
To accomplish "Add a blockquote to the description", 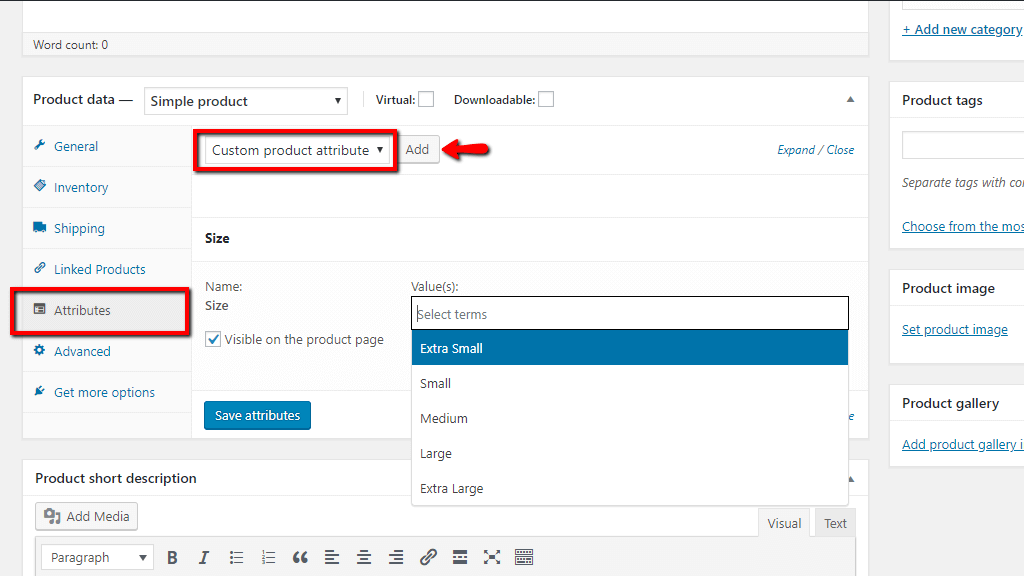I will 300,557.
